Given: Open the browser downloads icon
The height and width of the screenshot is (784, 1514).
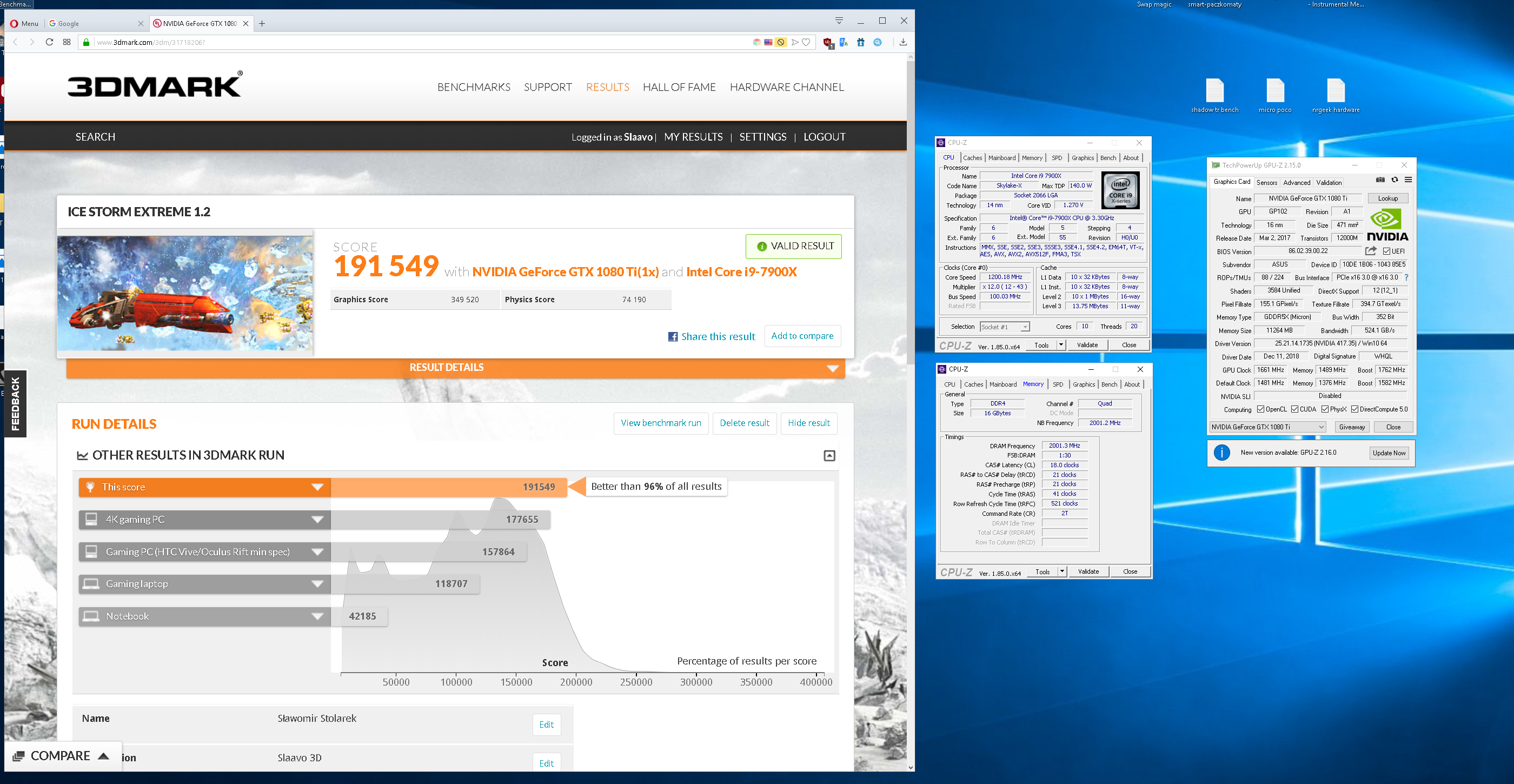Looking at the screenshot, I should 903,42.
